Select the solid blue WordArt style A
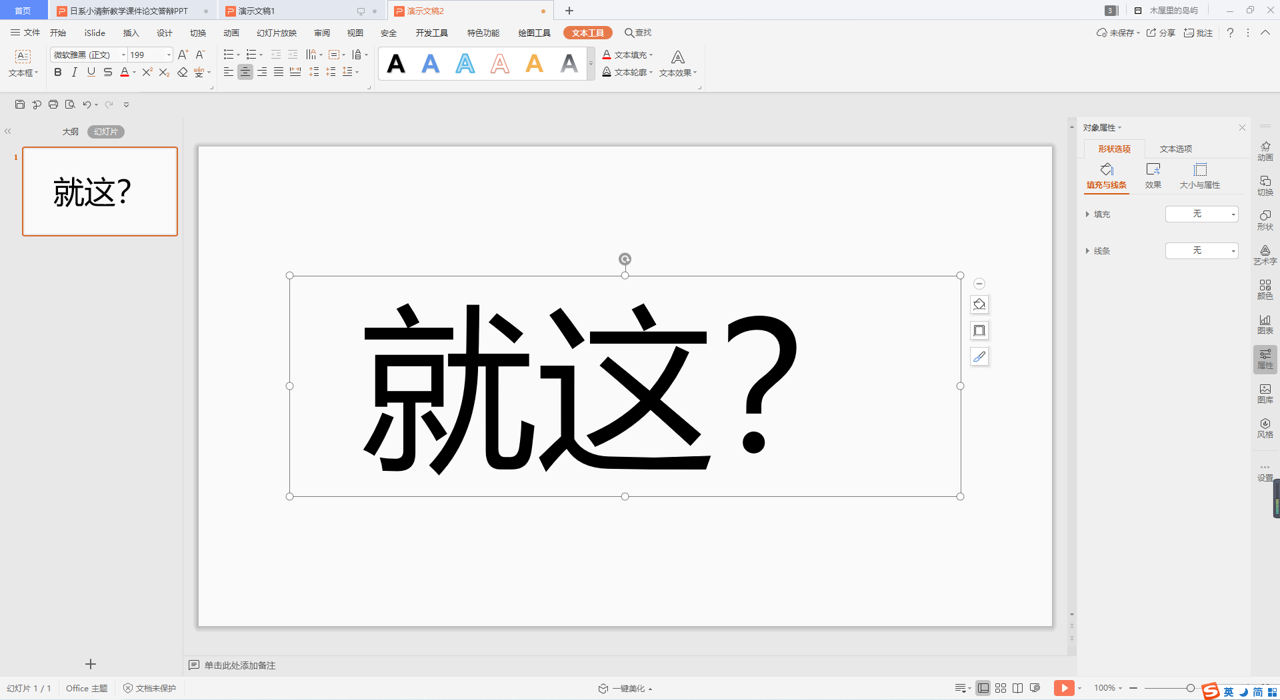This screenshot has width=1280, height=700. pyautogui.click(x=431, y=64)
